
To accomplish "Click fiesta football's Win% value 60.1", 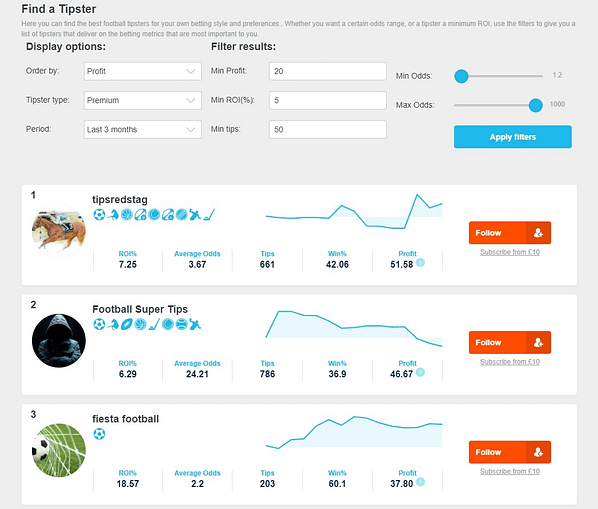I will click(337, 484).
